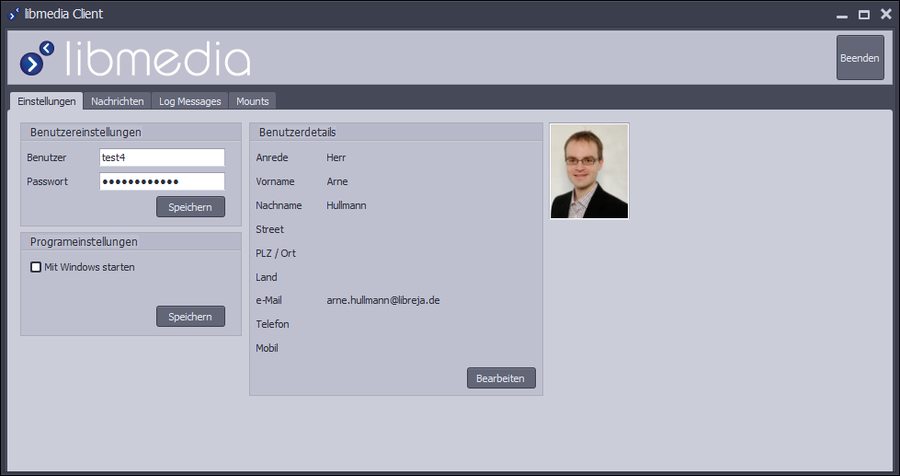Screen dimensions: 900x476
Task: Click the Passwort label
Action: (47, 181)
